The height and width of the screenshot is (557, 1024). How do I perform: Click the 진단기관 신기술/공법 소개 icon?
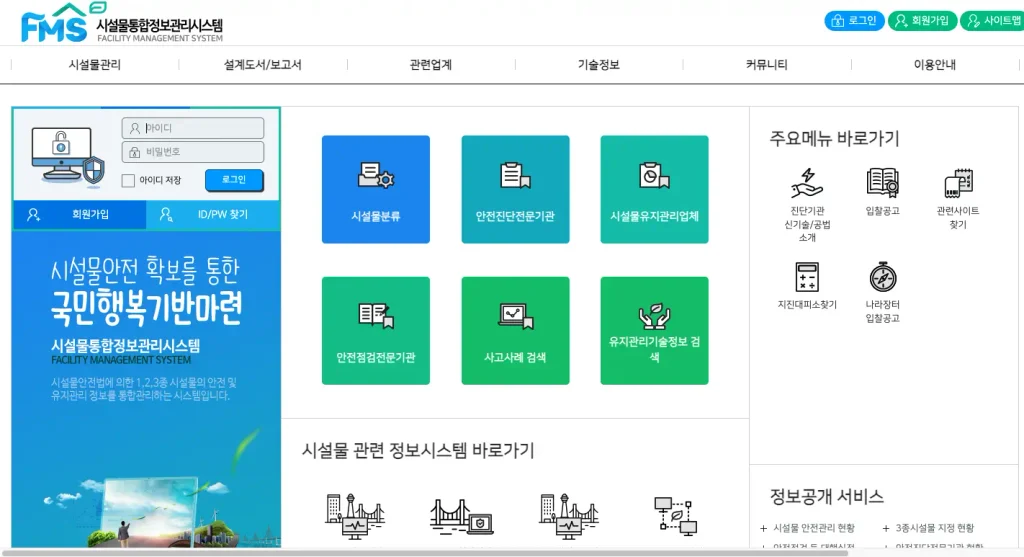[x=807, y=183]
